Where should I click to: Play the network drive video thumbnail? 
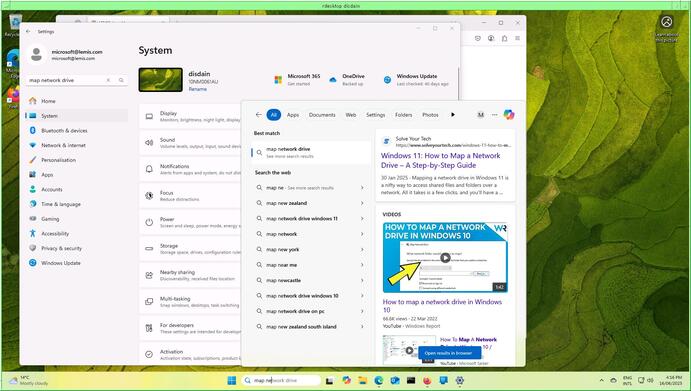tap(445, 257)
